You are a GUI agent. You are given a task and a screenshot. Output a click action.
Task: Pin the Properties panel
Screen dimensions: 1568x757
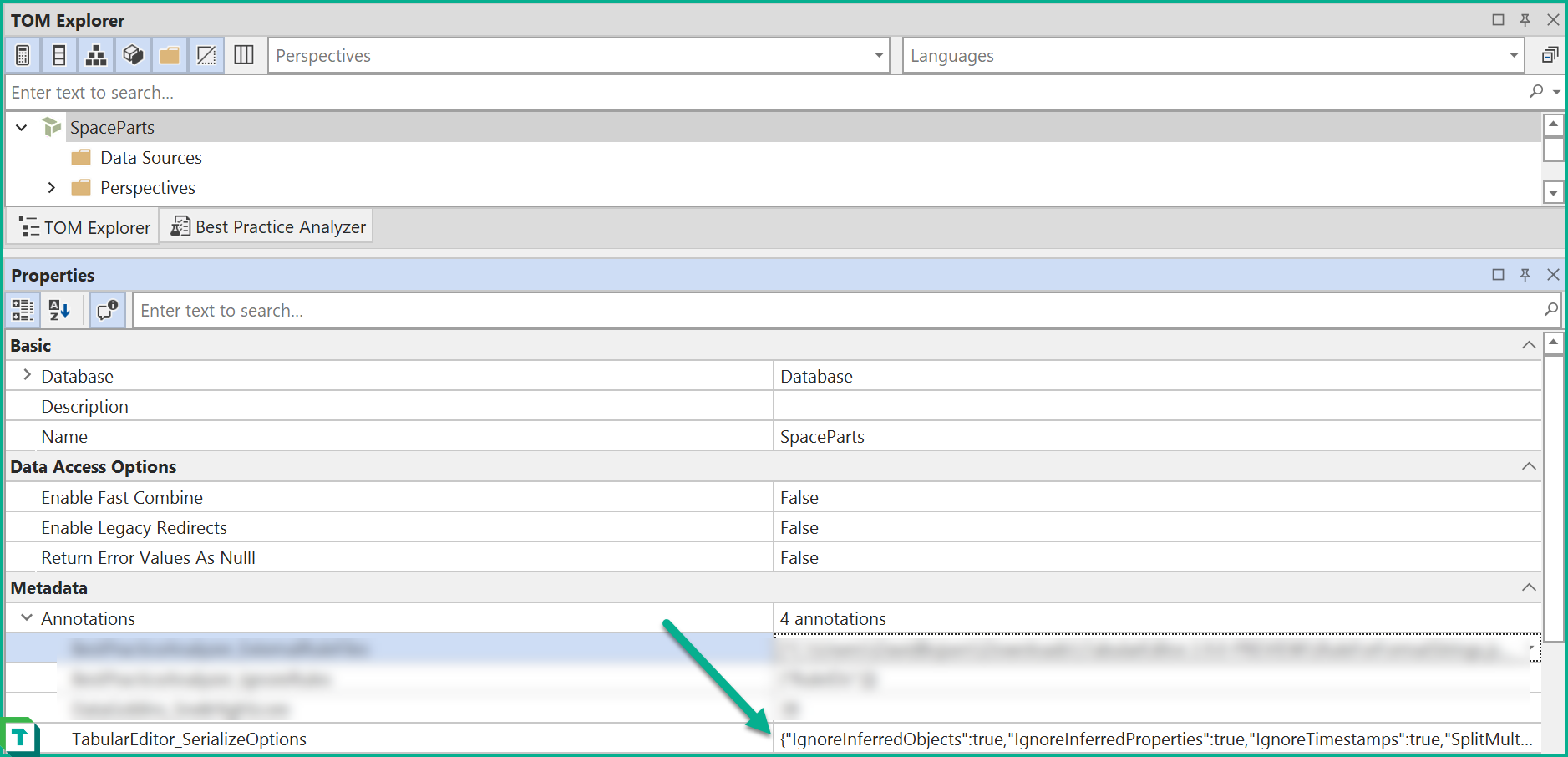pos(1525,275)
